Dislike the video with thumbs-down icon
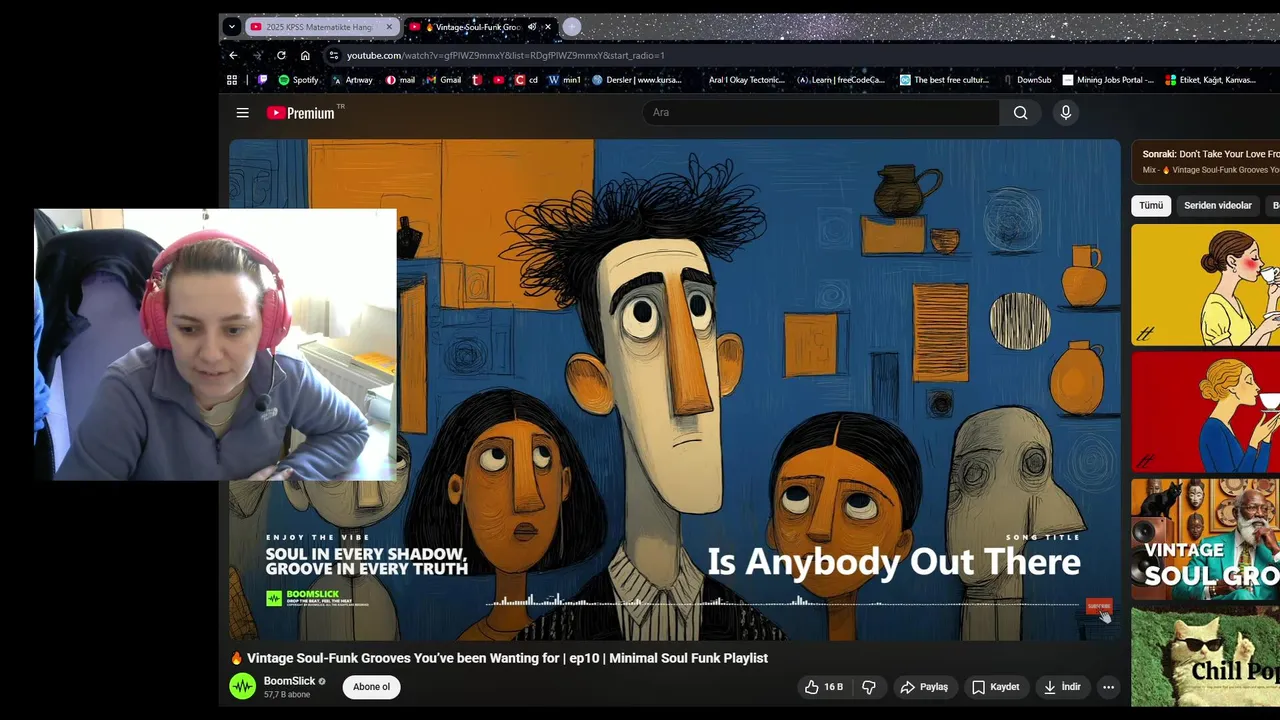Viewport: 1280px width, 720px height. 869,687
